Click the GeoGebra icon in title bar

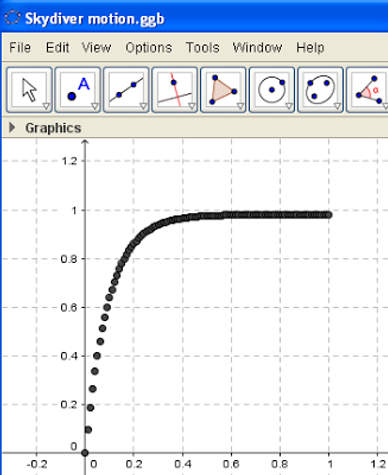13,18
